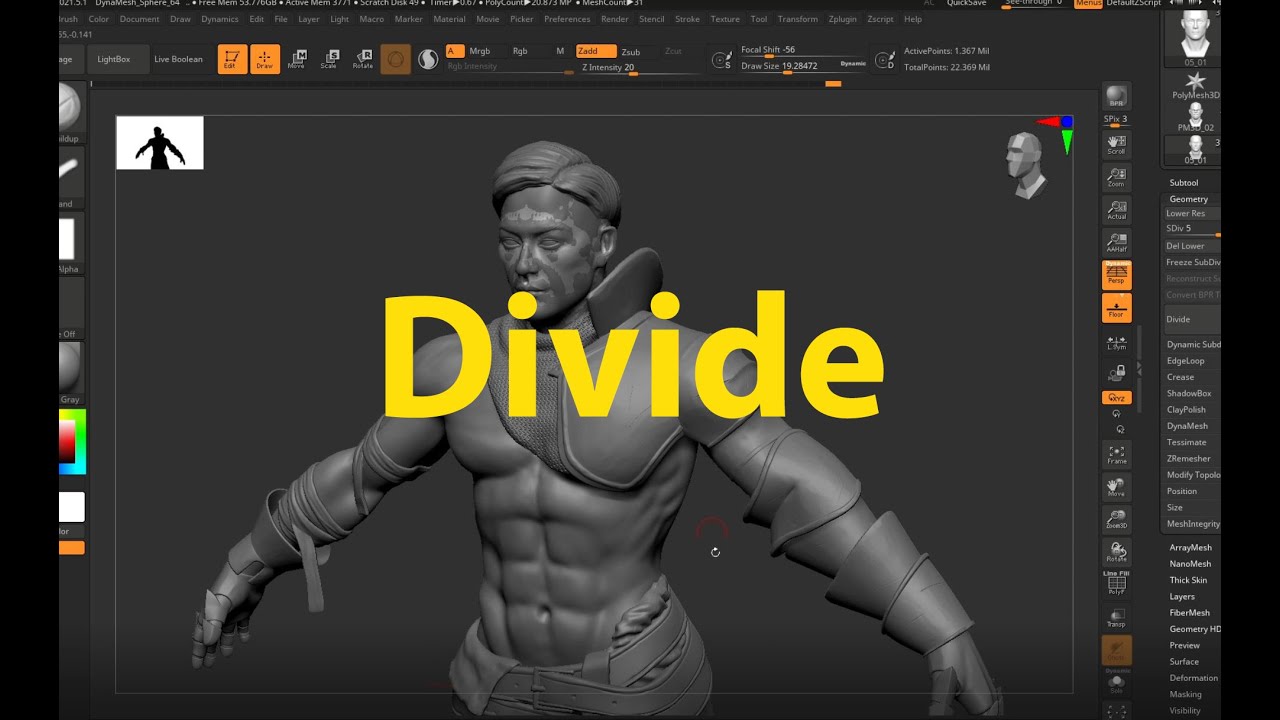
Task: Select the Rotate tool in top shelf
Action: click(362, 60)
